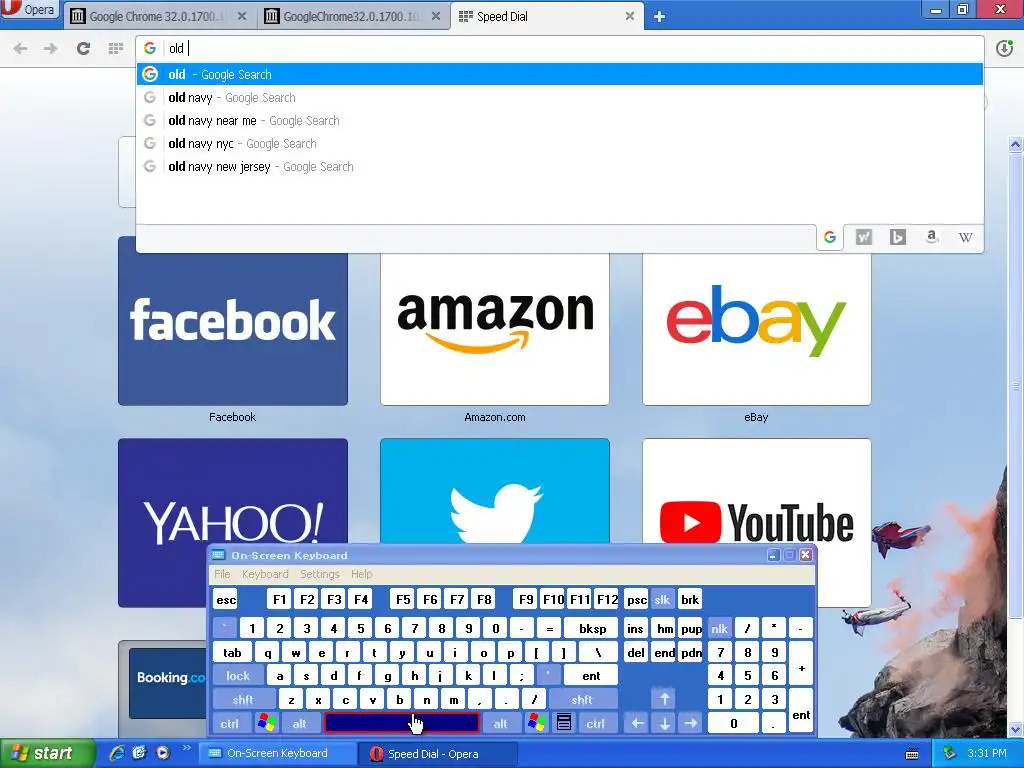Click the F5 key on On-Screen Keyboard
The height and width of the screenshot is (768, 1024).
403,600
